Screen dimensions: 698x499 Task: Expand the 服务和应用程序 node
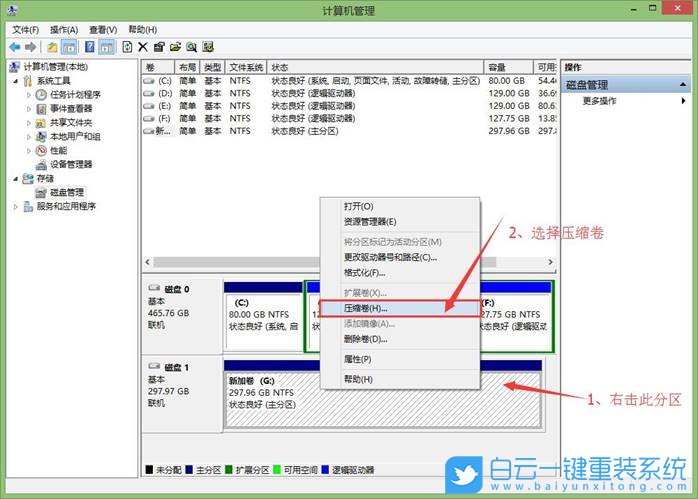tap(16, 207)
